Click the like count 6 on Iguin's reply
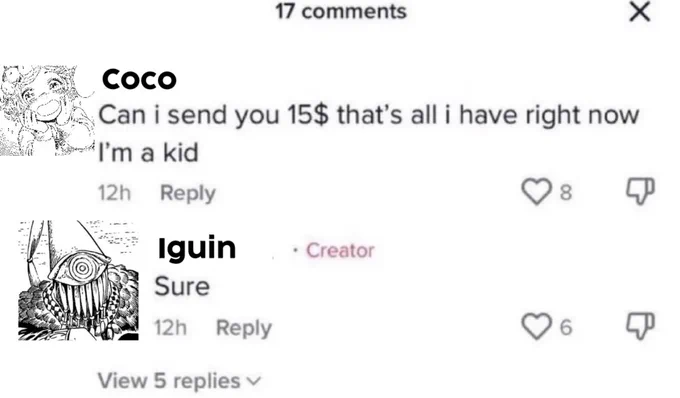 click(x=566, y=327)
